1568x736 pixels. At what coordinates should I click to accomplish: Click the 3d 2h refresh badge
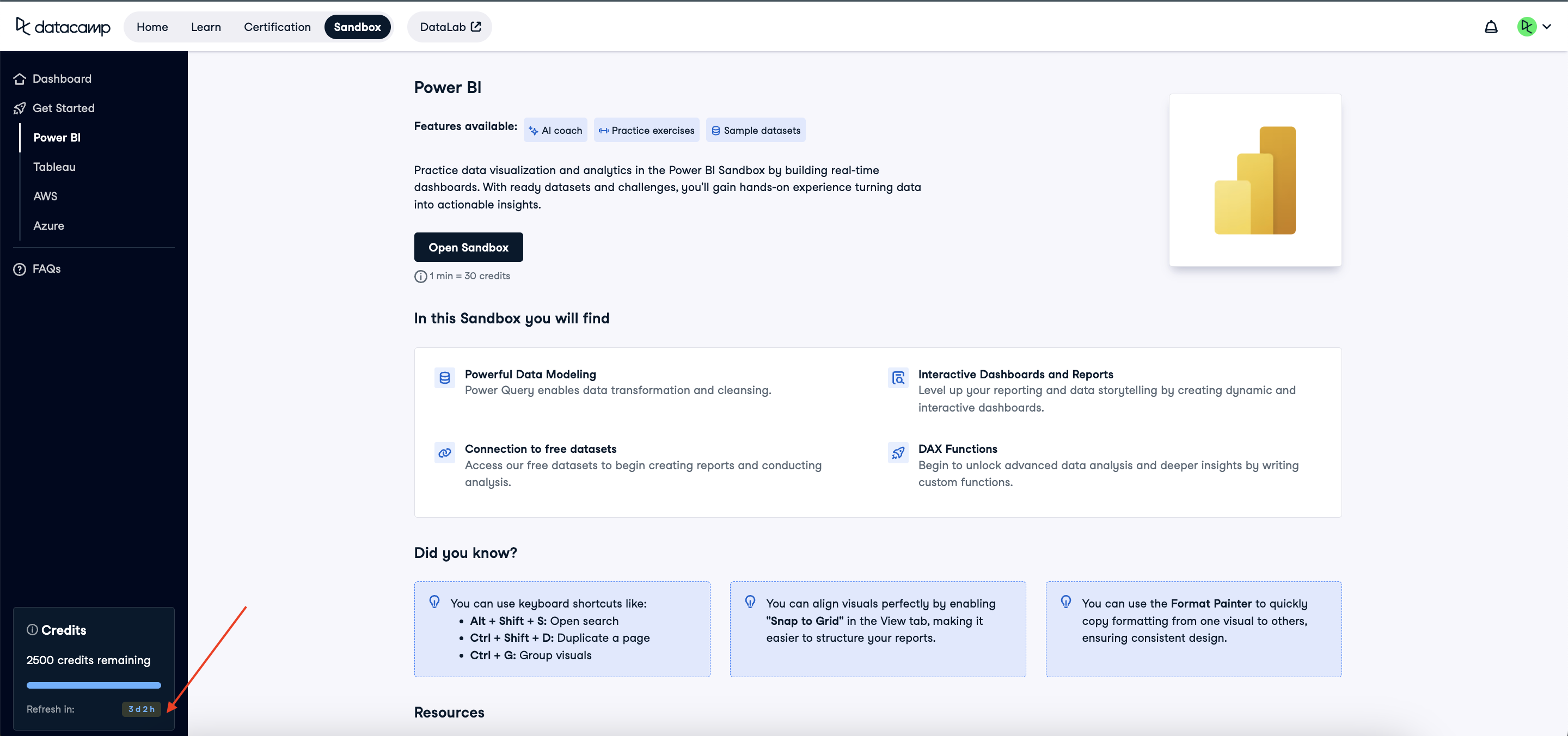pyautogui.click(x=141, y=709)
